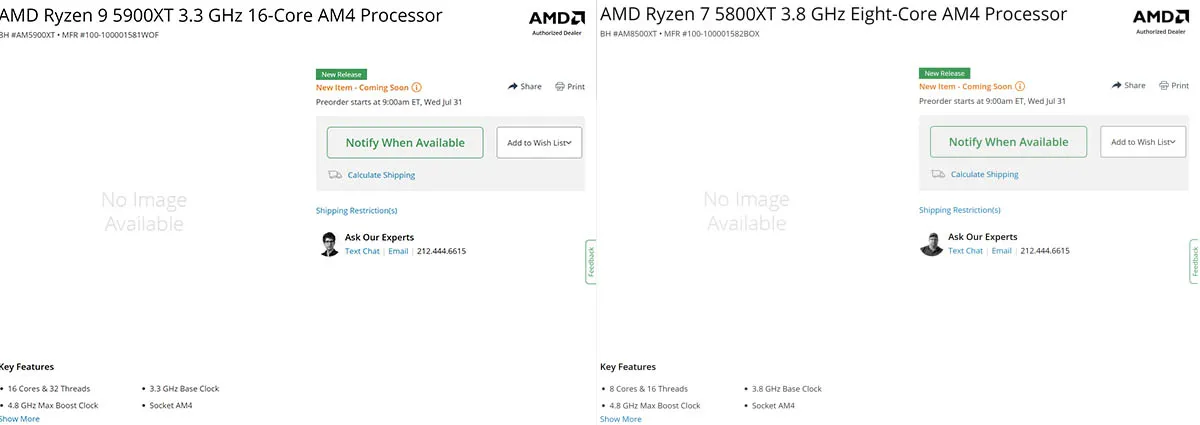This screenshot has width=1200, height=425.
Task: Click Notify When Available for the Ryzen 7 5800XT
Action: [1008, 142]
